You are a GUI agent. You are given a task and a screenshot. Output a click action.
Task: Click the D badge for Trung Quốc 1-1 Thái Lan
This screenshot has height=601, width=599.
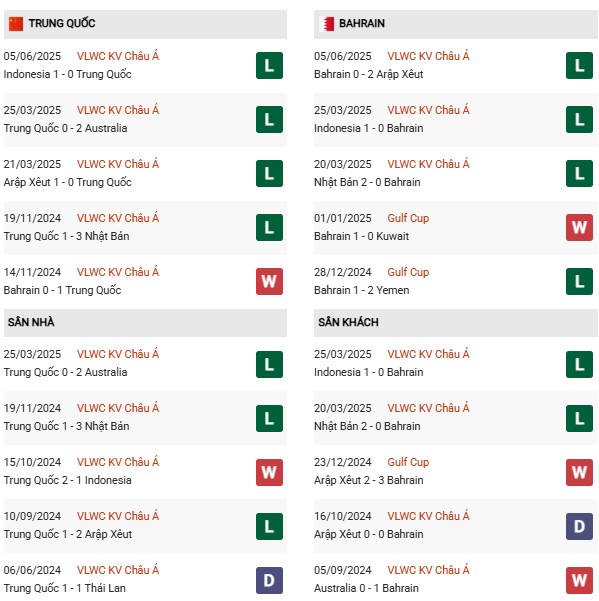pyautogui.click(x=269, y=580)
